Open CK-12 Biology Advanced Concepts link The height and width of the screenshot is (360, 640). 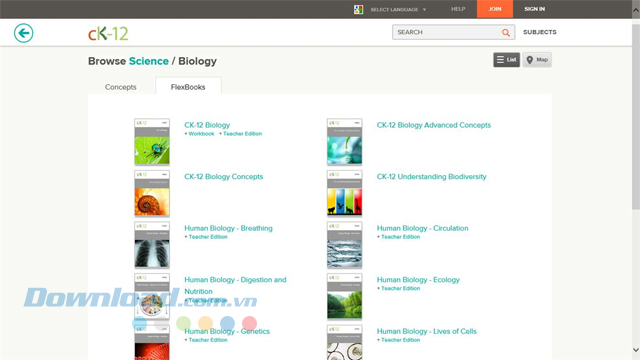(x=433, y=125)
